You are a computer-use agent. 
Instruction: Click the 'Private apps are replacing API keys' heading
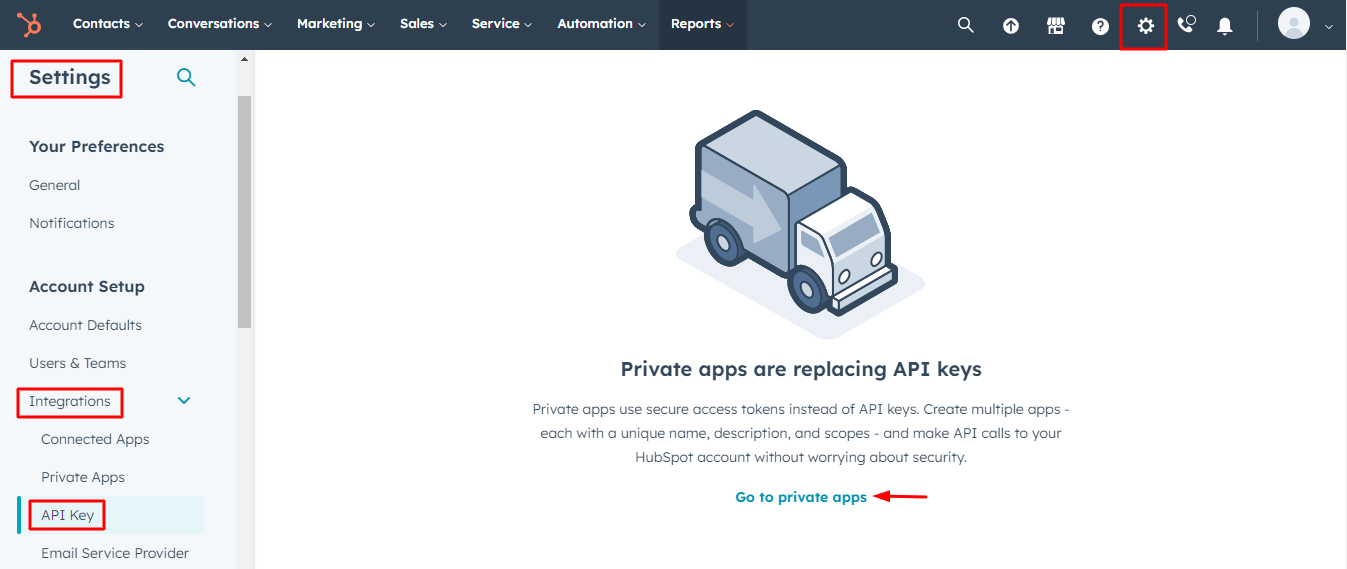pyautogui.click(x=801, y=369)
